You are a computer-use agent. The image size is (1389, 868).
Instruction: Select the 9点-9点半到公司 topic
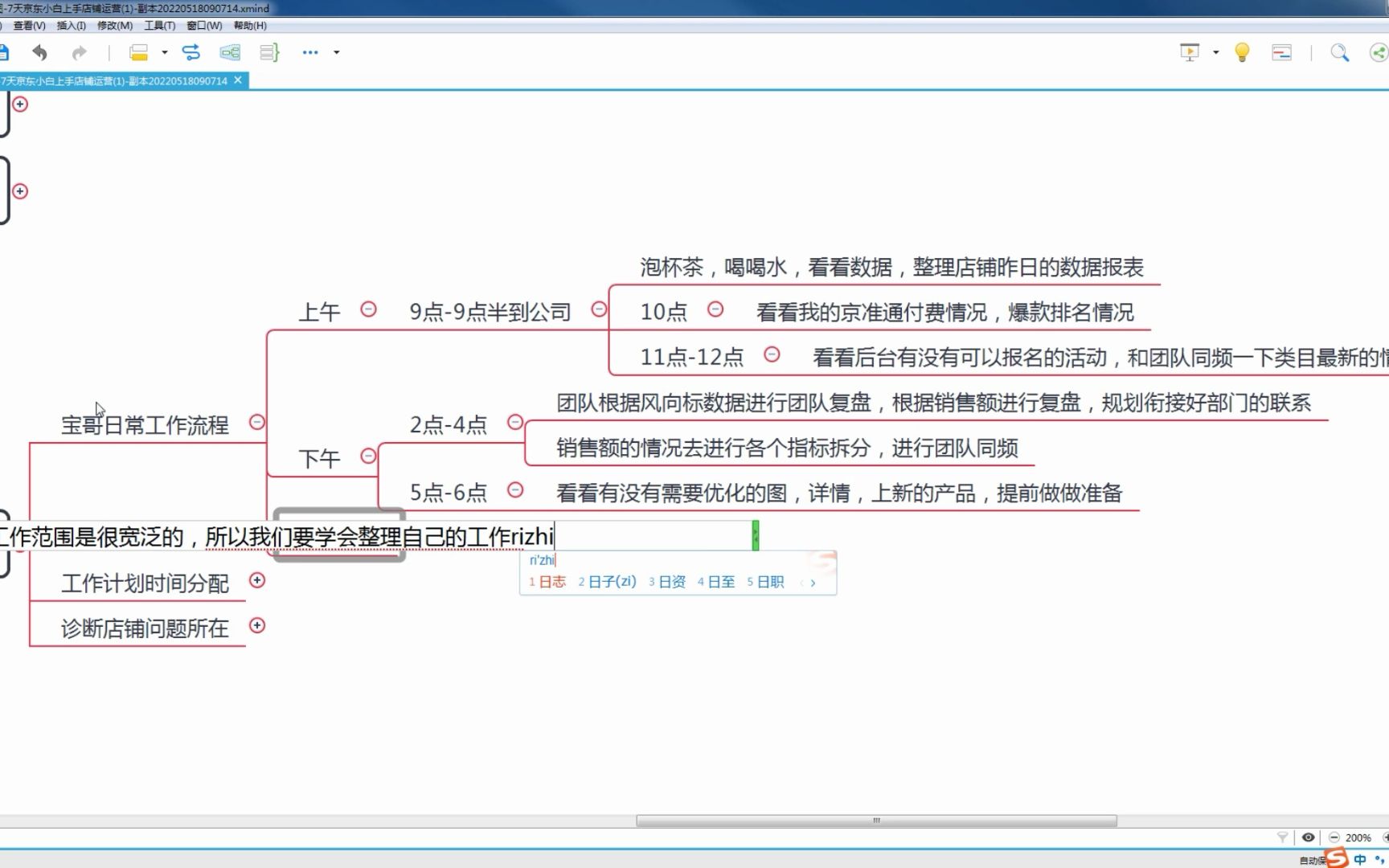click(x=490, y=312)
